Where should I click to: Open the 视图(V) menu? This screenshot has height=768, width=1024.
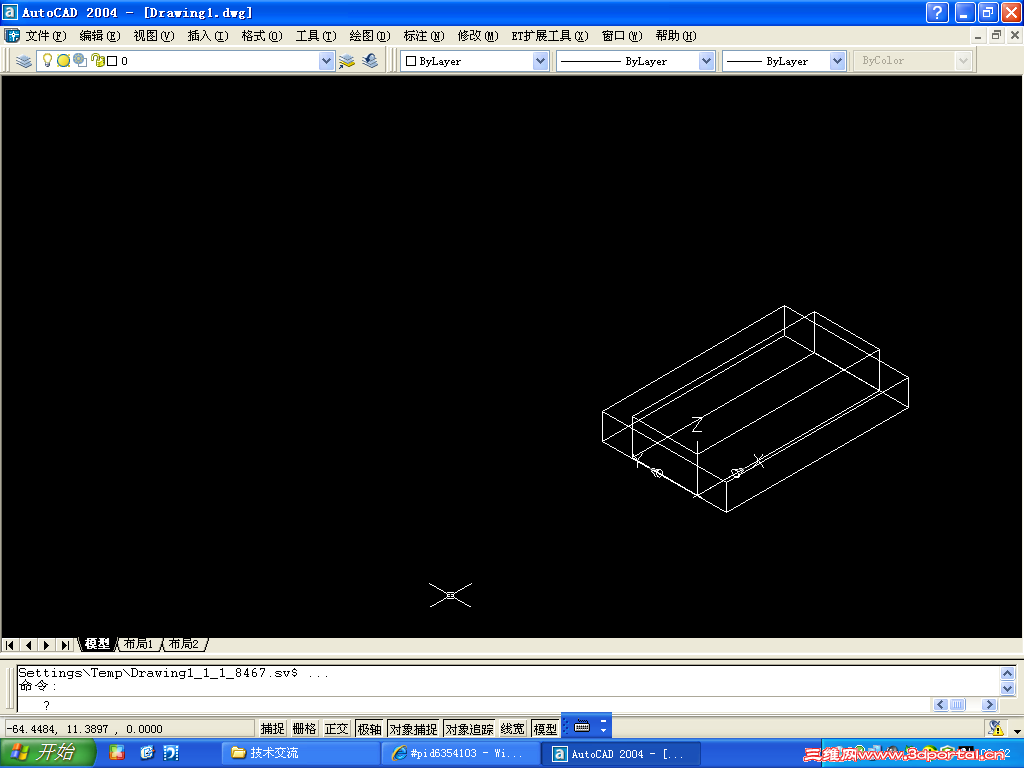pyautogui.click(x=154, y=36)
